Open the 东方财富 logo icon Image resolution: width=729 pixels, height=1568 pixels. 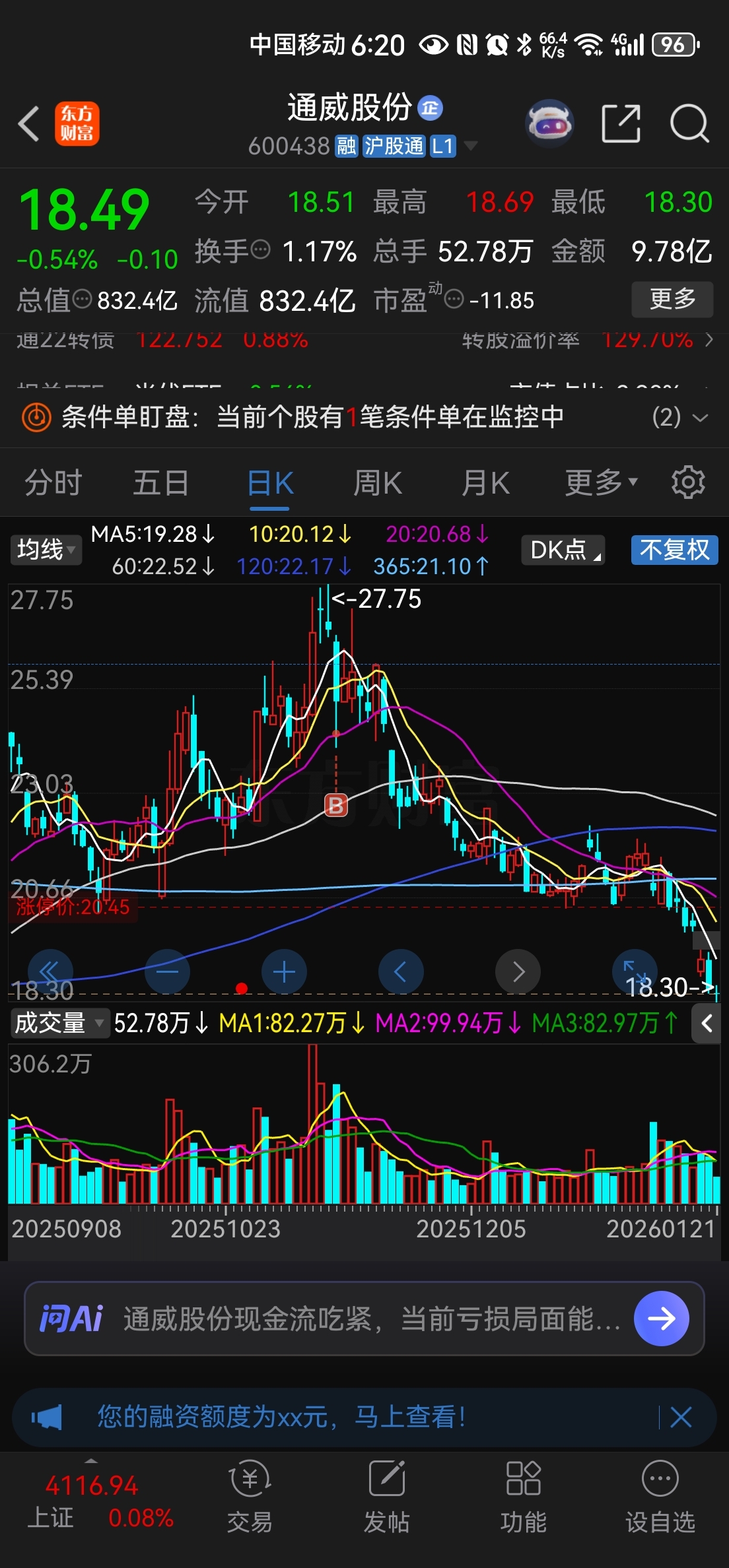(77, 123)
